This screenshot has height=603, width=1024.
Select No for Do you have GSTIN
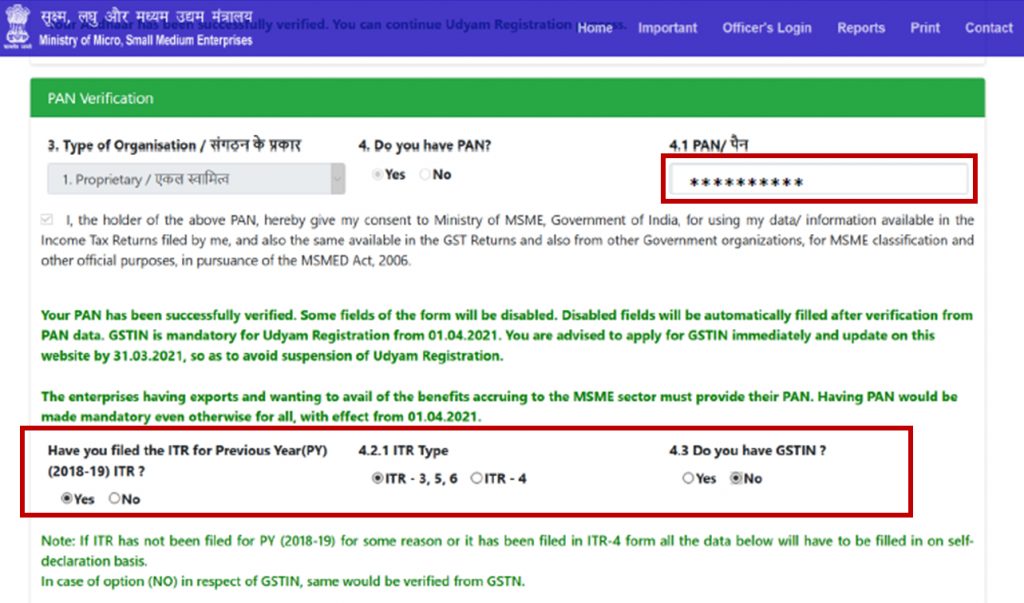pyautogui.click(x=736, y=479)
